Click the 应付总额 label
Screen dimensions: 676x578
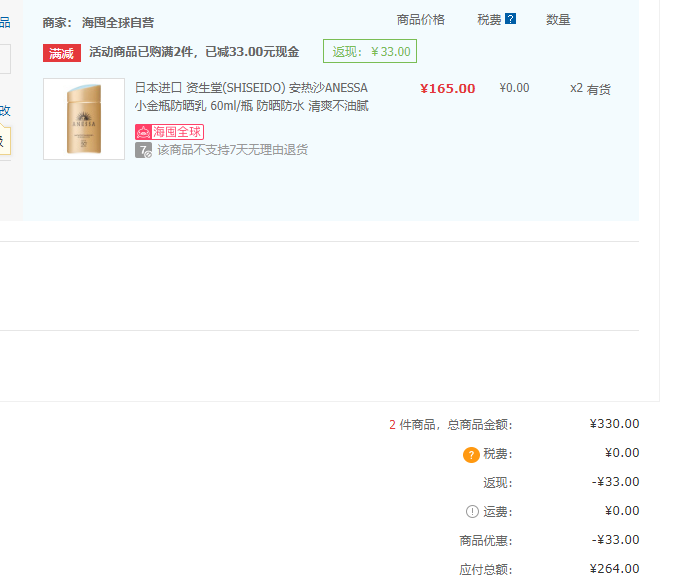[486, 569]
